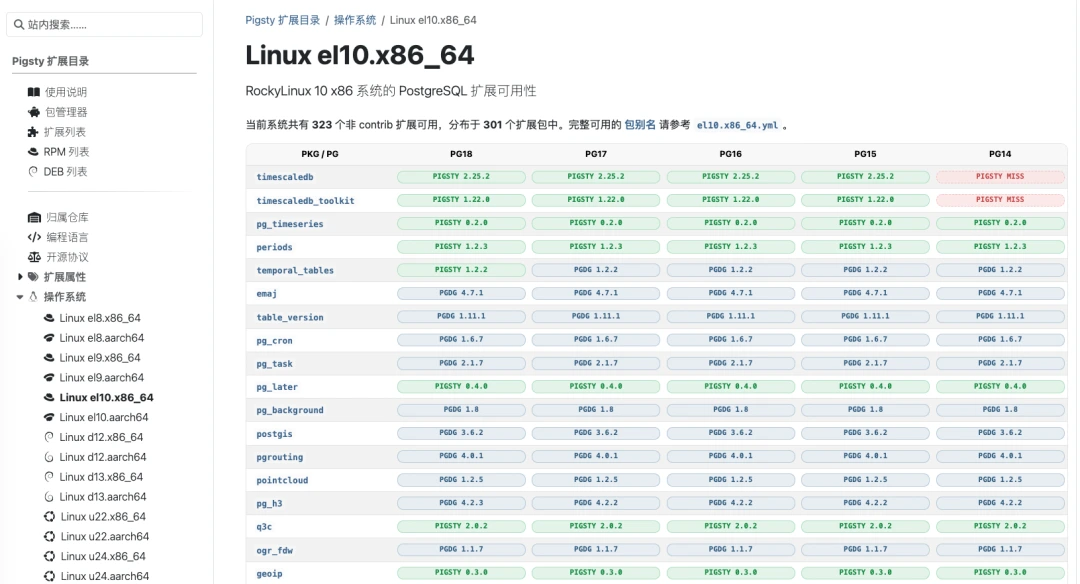Click the 使用说明 book icon
The width and height of the screenshot is (1080, 584).
coord(34,92)
